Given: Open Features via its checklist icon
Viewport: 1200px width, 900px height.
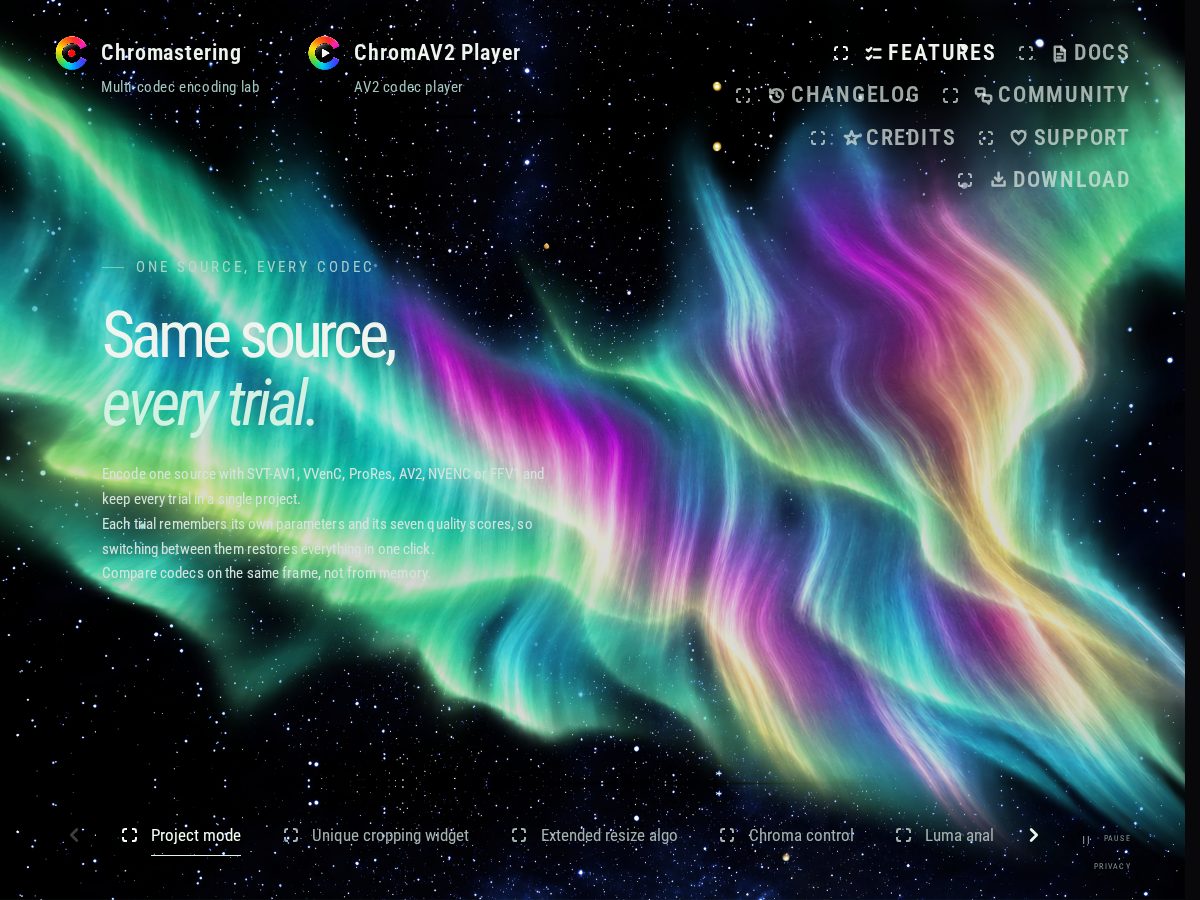Looking at the screenshot, I should click(874, 53).
